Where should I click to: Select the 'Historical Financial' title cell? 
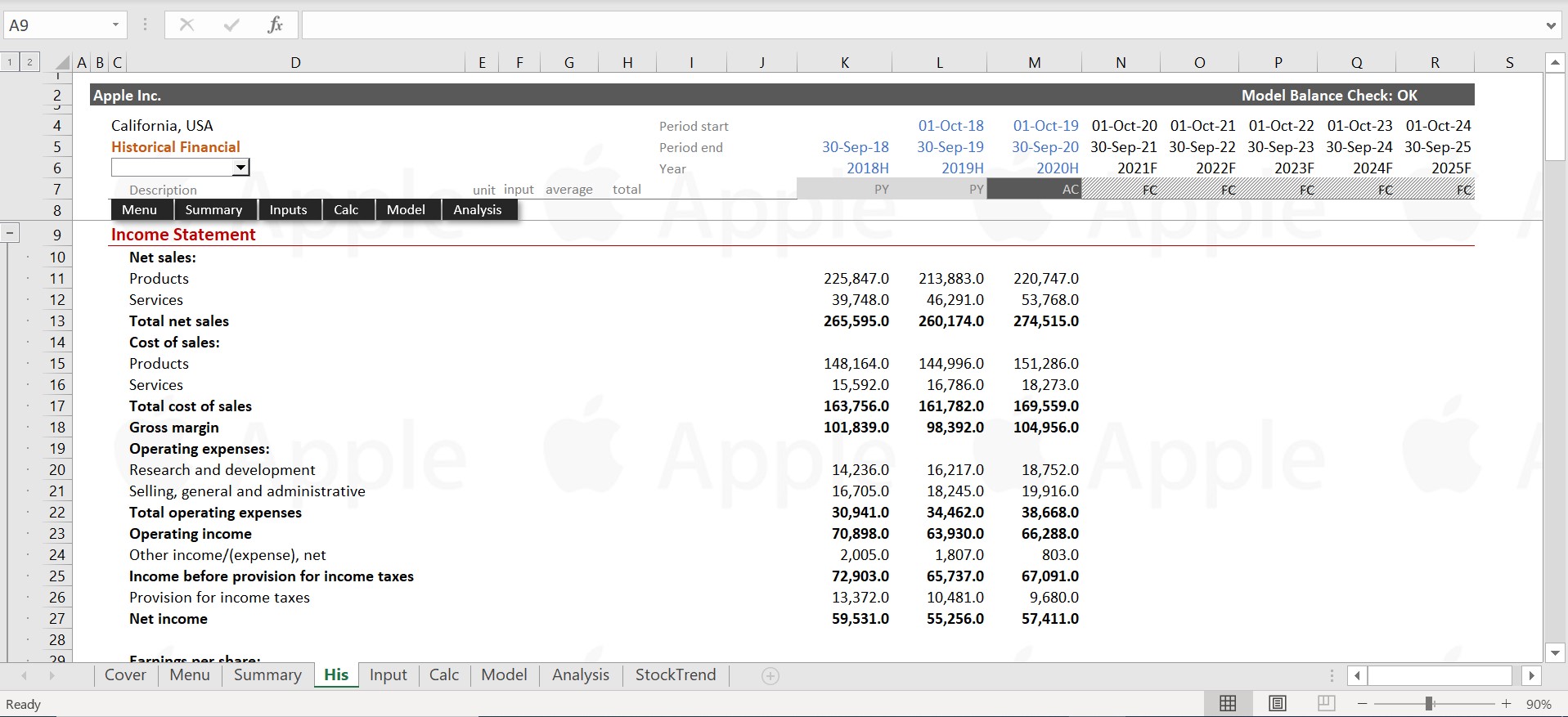[176, 147]
